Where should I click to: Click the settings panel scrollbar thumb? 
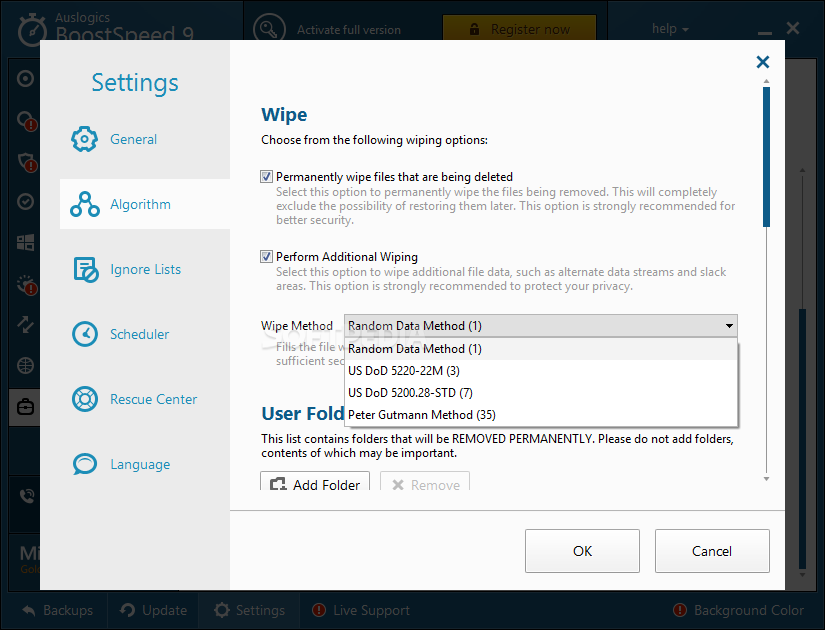(x=767, y=157)
